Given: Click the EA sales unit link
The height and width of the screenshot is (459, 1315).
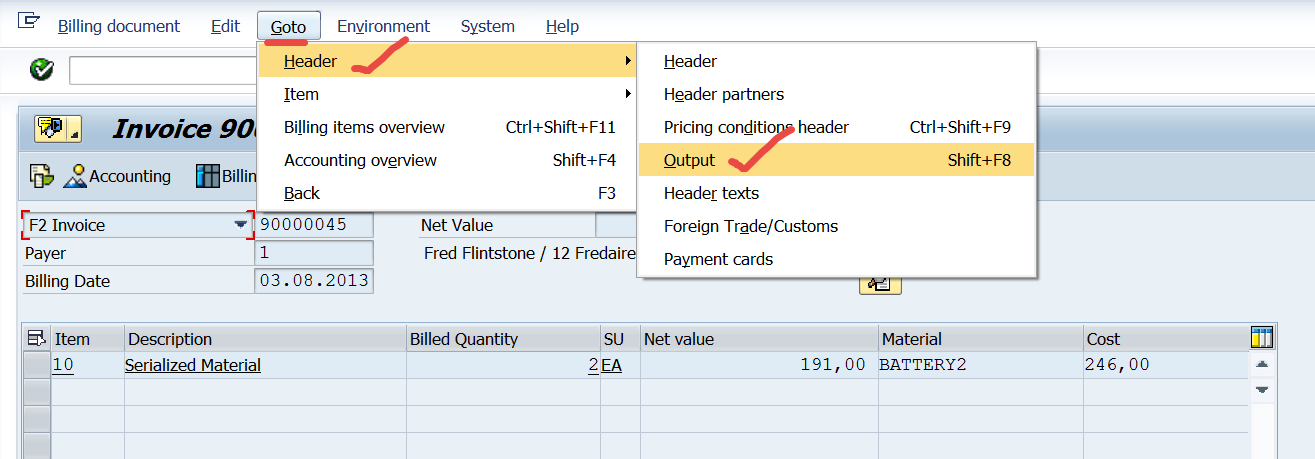Looking at the screenshot, I should tap(611, 365).
